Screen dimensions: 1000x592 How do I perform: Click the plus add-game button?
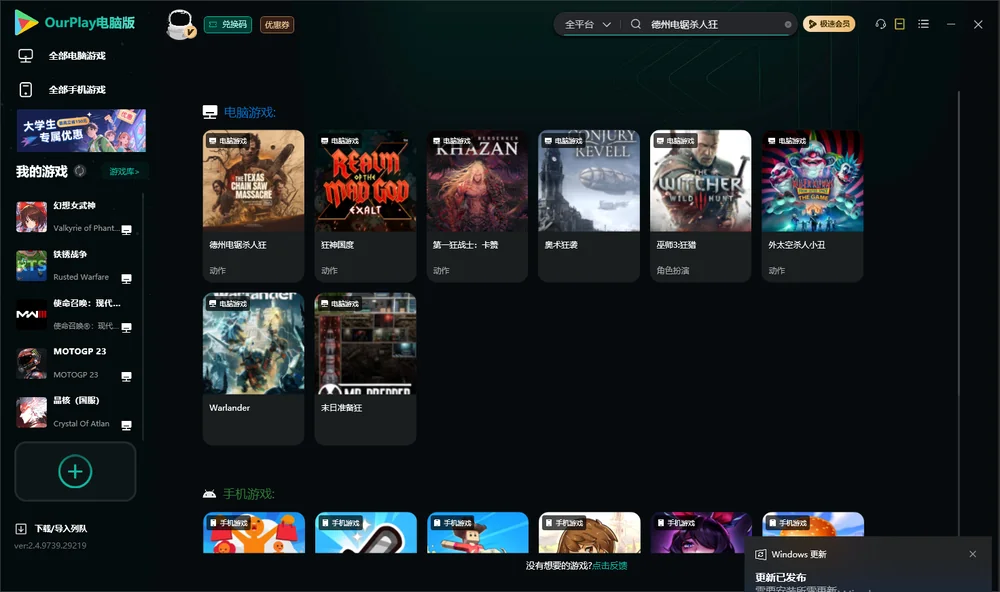coord(75,471)
